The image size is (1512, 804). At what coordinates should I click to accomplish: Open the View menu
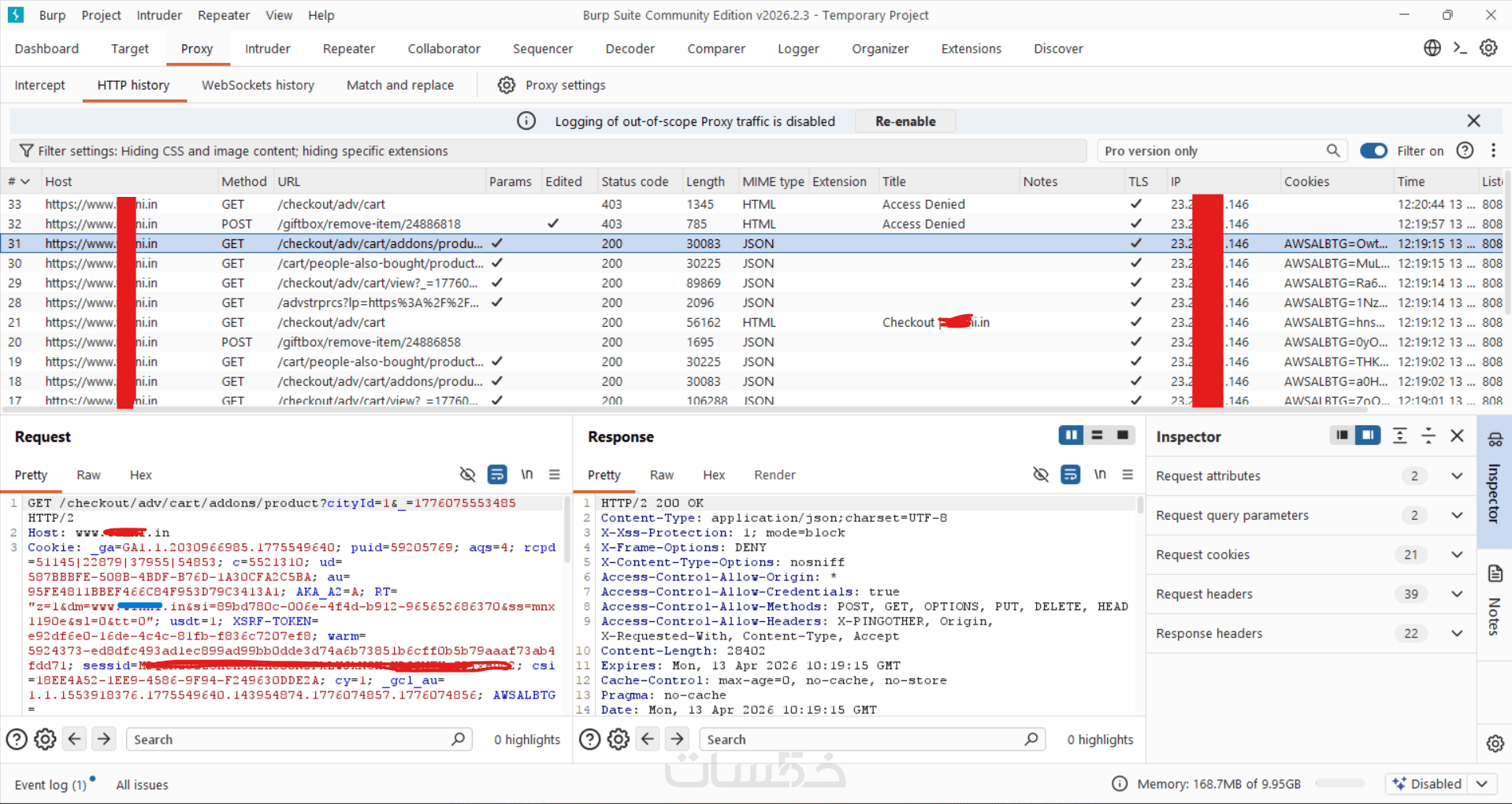pyautogui.click(x=279, y=15)
